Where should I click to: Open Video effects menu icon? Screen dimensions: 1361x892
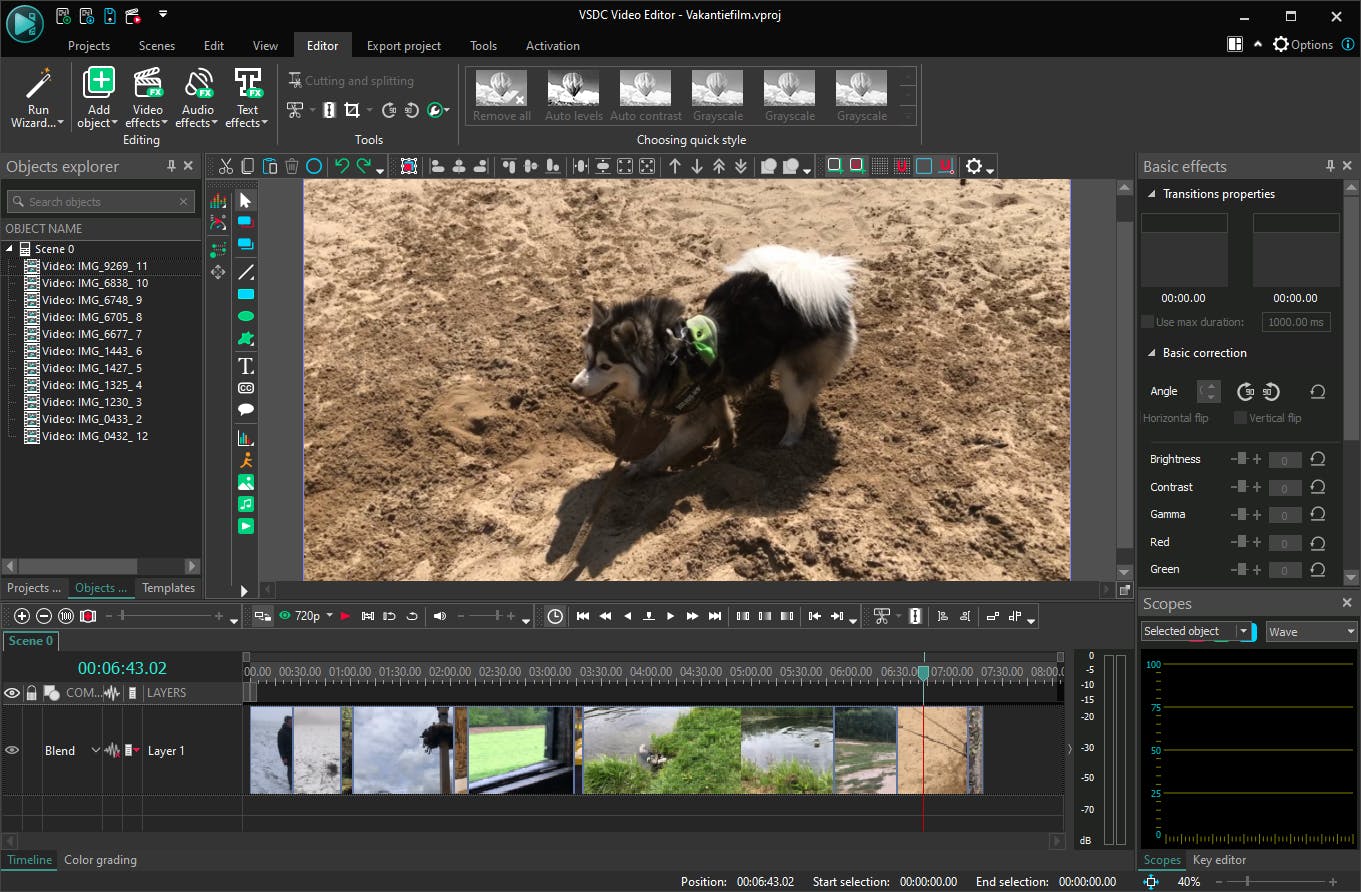(x=148, y=84)
